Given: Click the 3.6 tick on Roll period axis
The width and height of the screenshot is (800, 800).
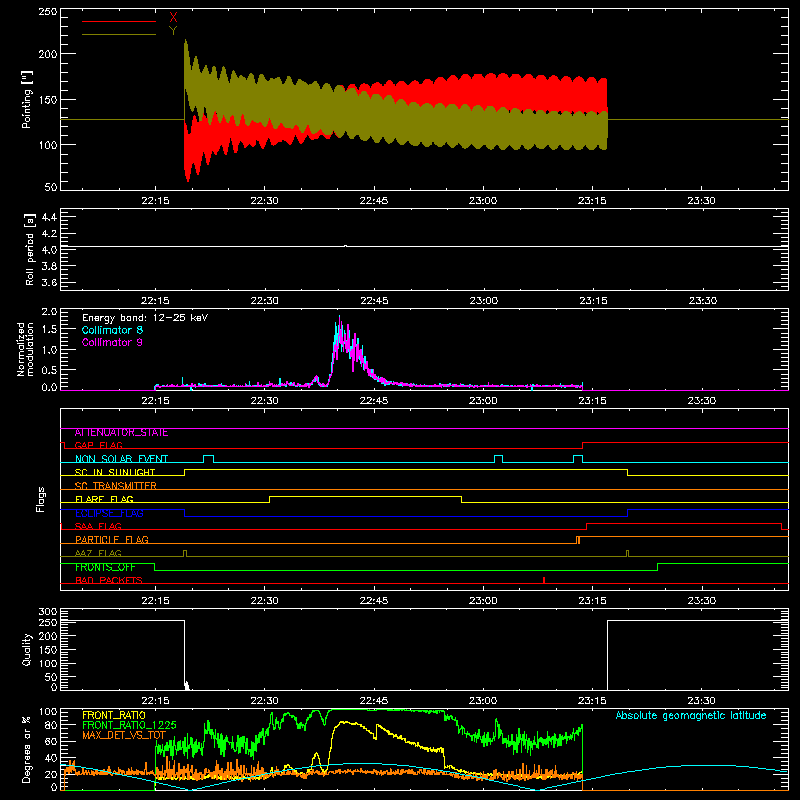Looking at the screenshot, I should point(49,282).
